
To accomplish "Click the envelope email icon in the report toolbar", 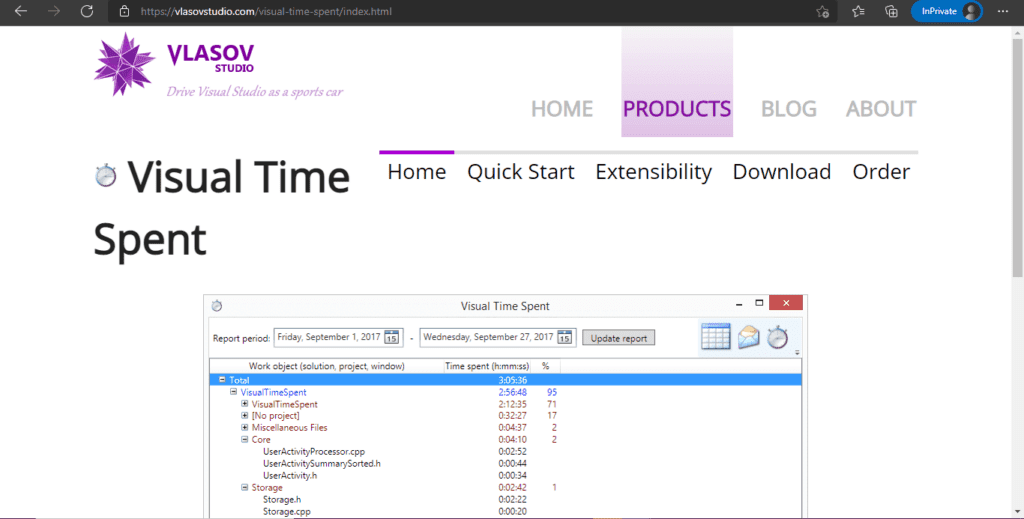I will pyautogui.click(x=749, y=338).
